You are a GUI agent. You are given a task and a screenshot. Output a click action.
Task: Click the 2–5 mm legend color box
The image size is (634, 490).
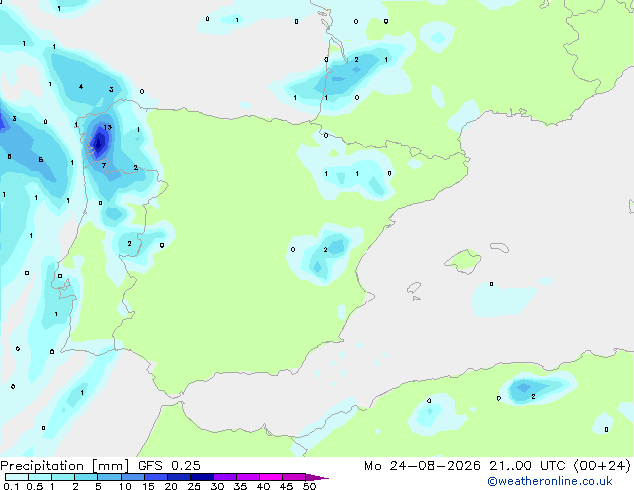(86, 477)
